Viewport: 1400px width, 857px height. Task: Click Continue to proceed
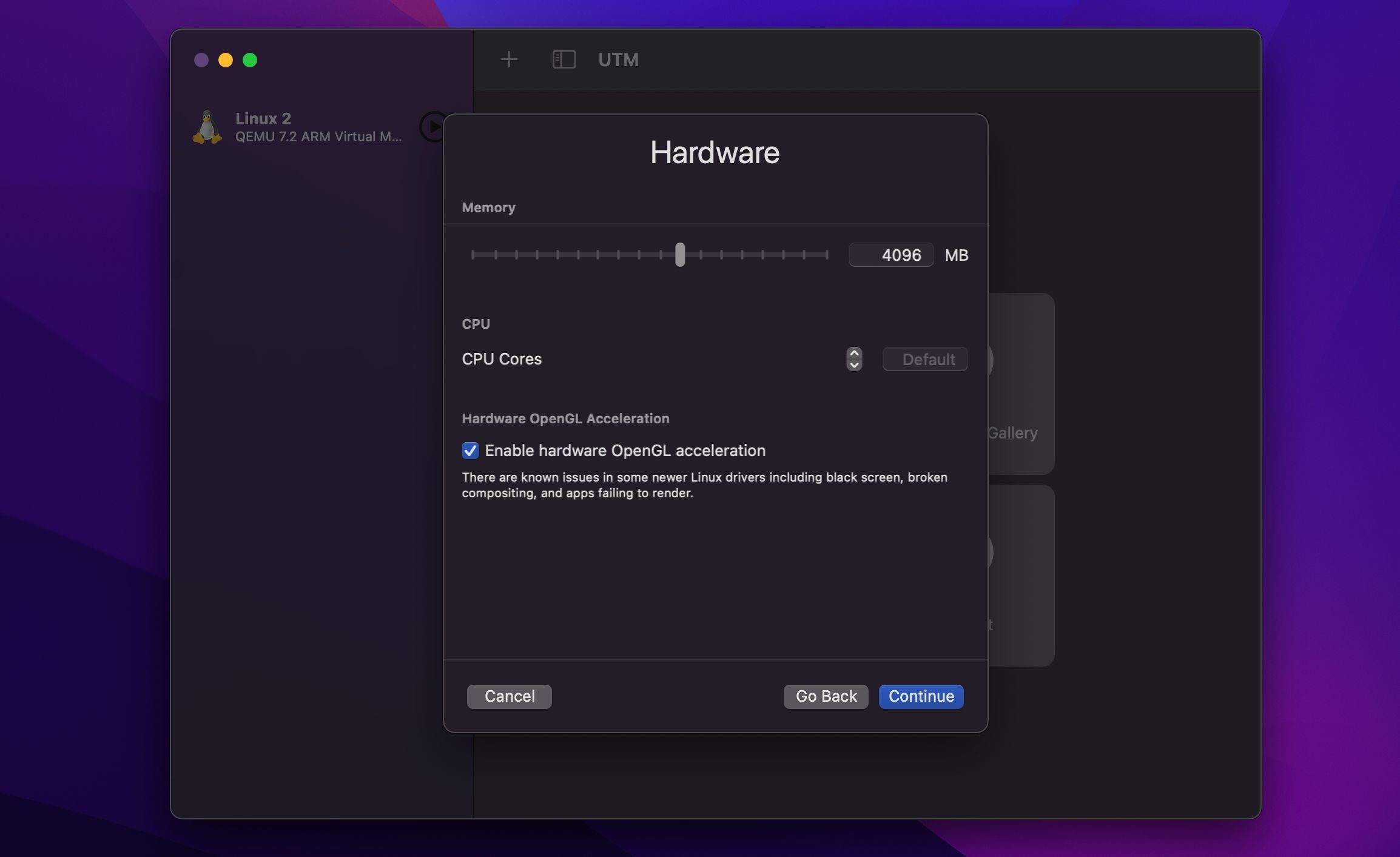pos(920,696)
